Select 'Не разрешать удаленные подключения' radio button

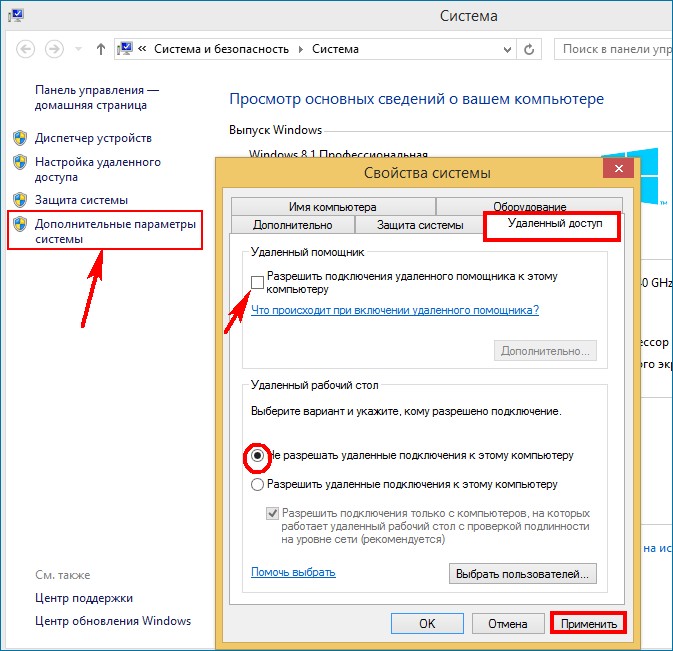(x=258, y=455)
